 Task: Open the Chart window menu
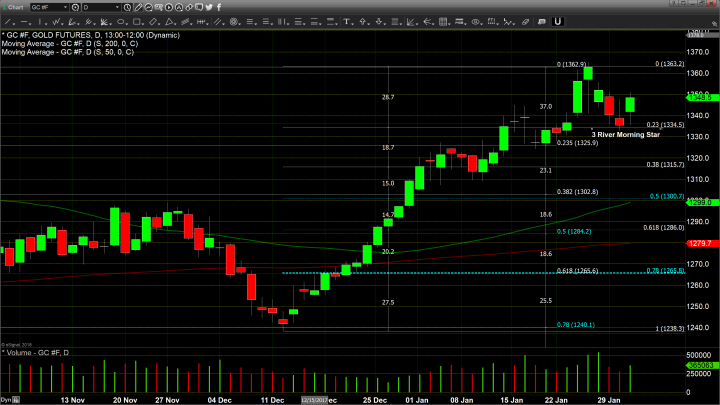14,7
